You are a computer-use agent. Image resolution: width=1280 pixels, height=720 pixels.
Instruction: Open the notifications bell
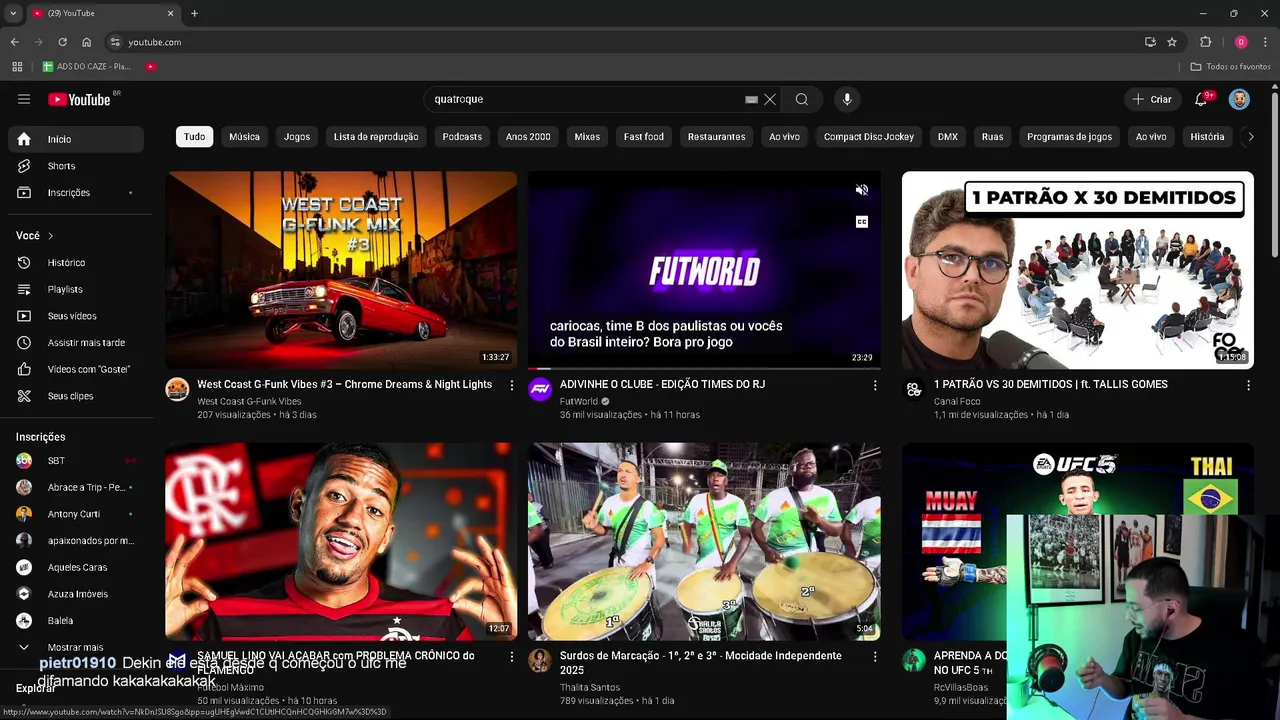[x=1201, y=99]
